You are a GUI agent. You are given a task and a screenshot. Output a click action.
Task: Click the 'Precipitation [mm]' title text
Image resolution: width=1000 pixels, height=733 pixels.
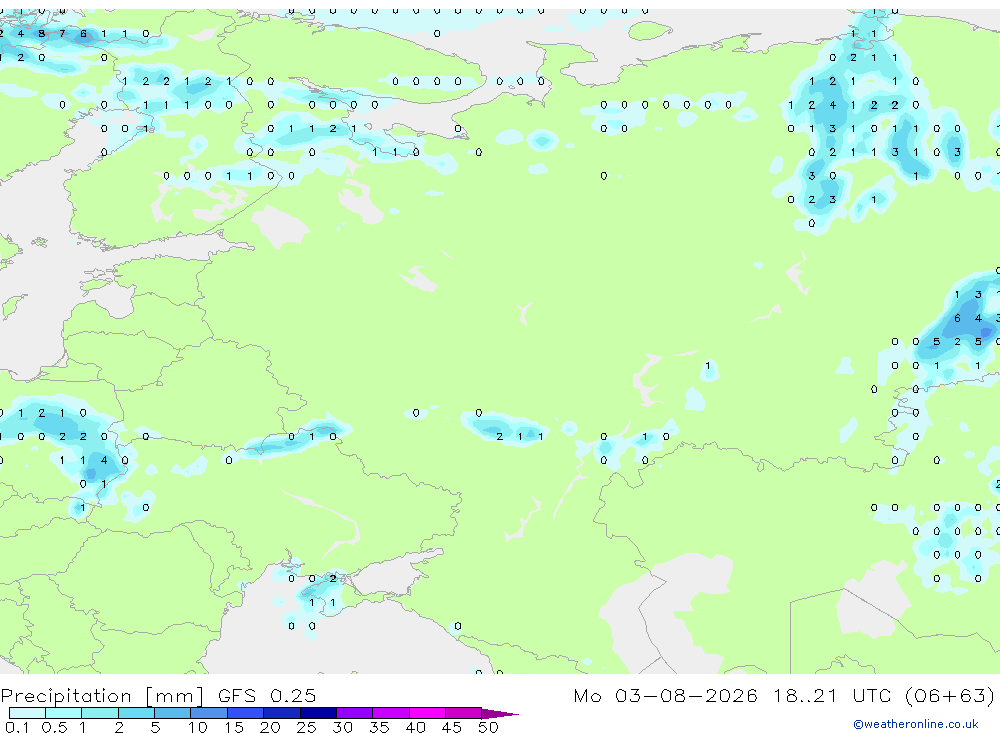(x=102, y=695)
